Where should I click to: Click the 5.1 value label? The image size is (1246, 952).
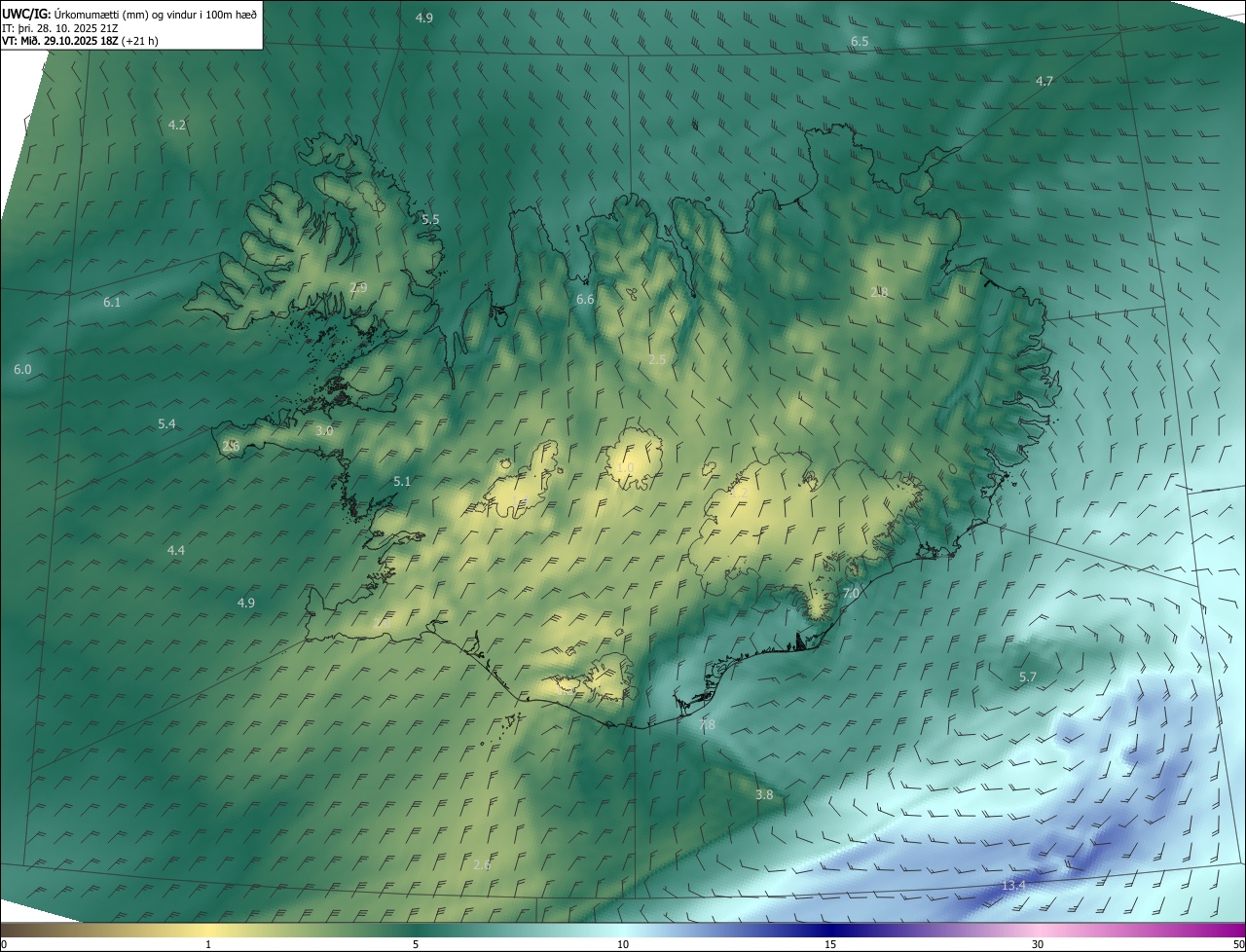coord(402,481)
